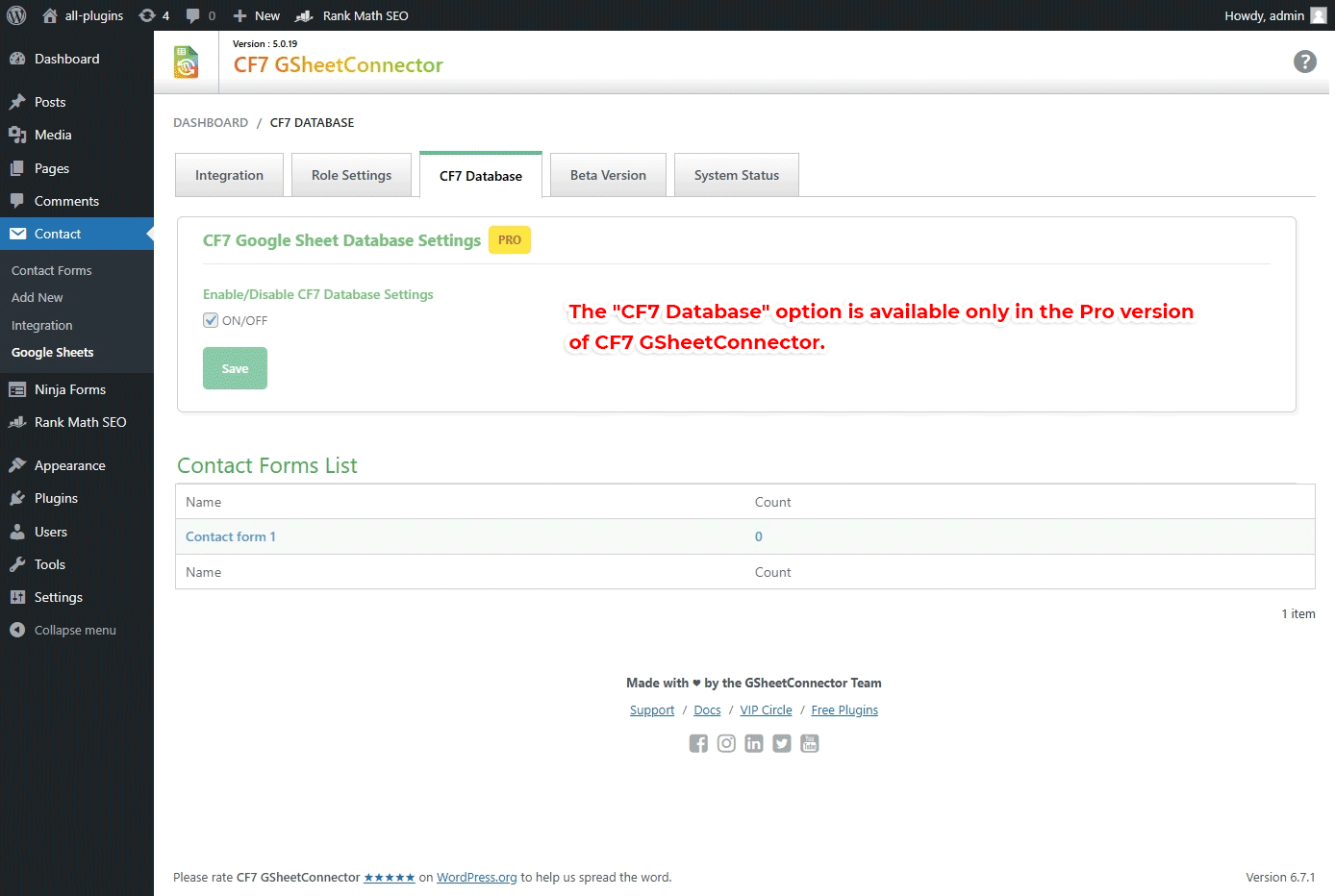Select the CF7 Database tab
The image size is (1335, 896).
pos(481,175)
